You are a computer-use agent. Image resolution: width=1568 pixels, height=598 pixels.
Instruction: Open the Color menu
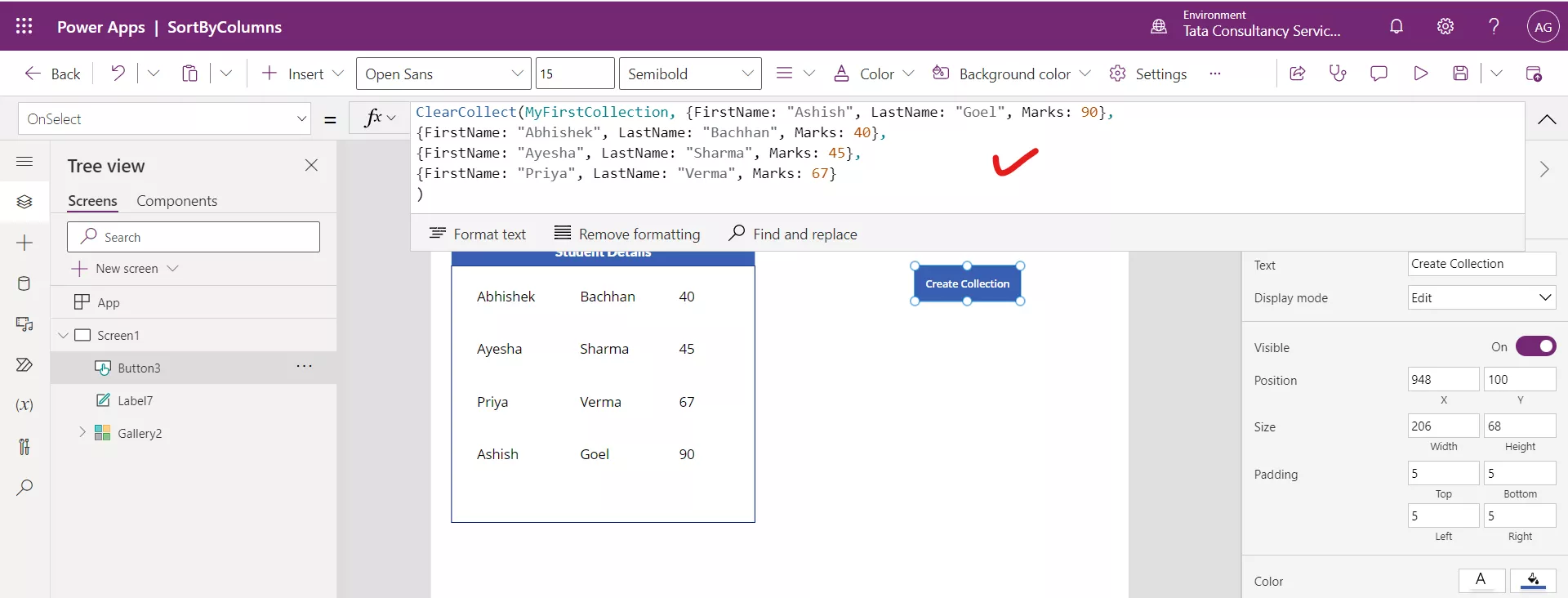point(873,74)
